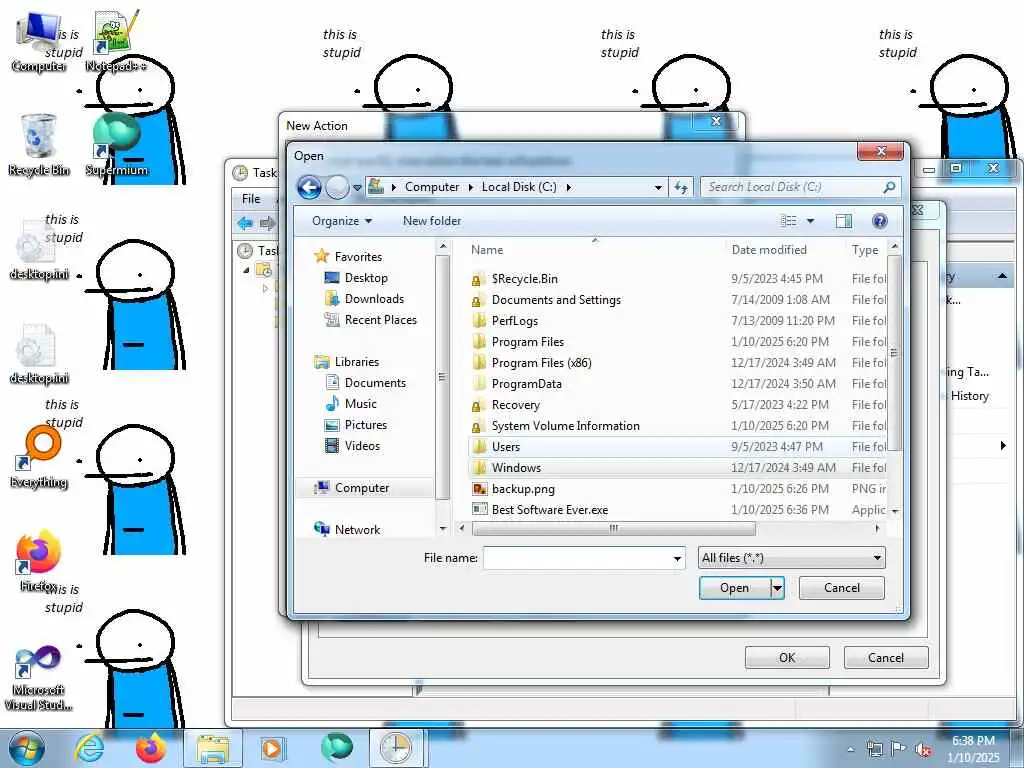
Task: Click OK in the New Action window
Action: tap(787, 658)
